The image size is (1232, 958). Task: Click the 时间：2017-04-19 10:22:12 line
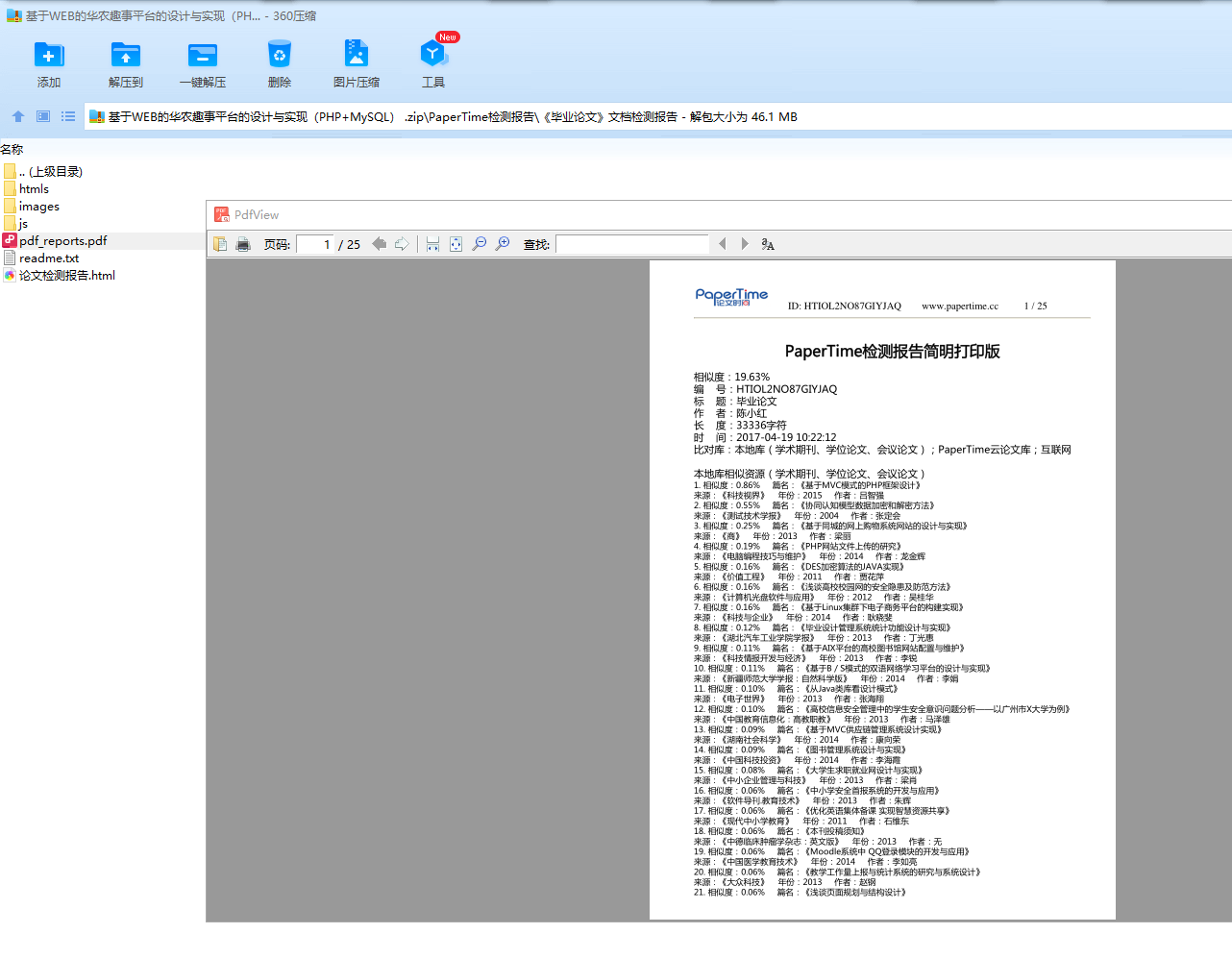(765, 437)
